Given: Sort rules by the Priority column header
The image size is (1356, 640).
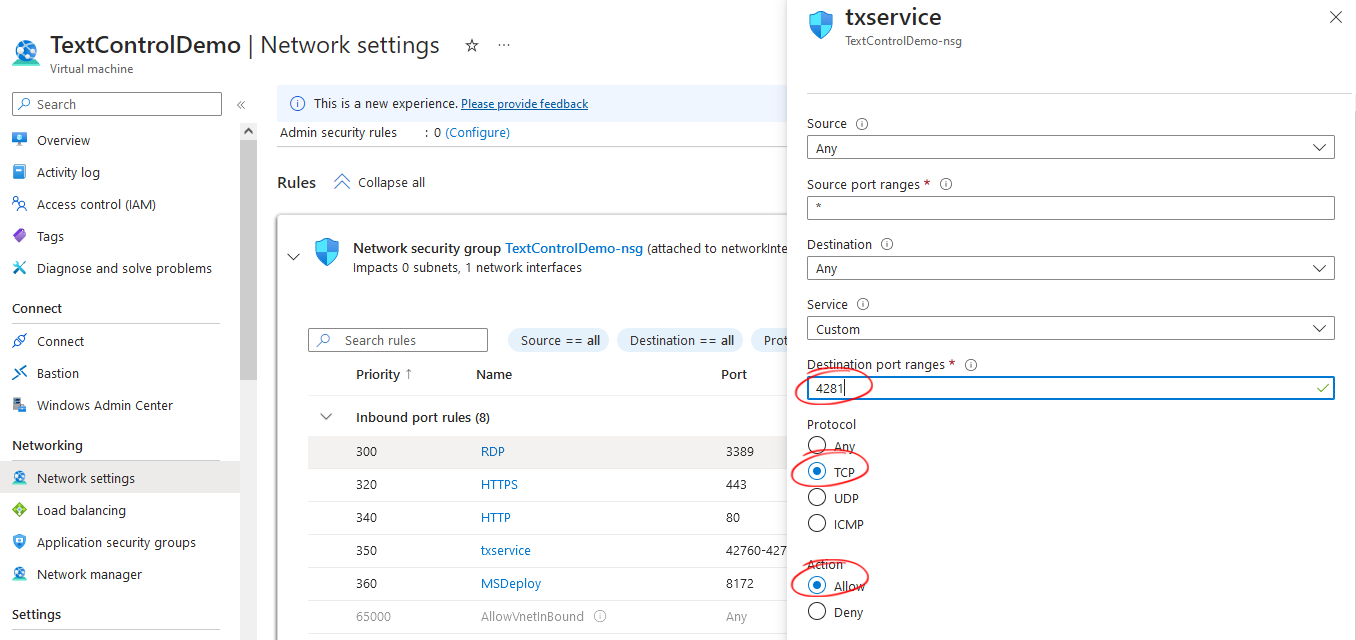Looking at the screenshot, I should pyautogui.click(x=384, y=374).
